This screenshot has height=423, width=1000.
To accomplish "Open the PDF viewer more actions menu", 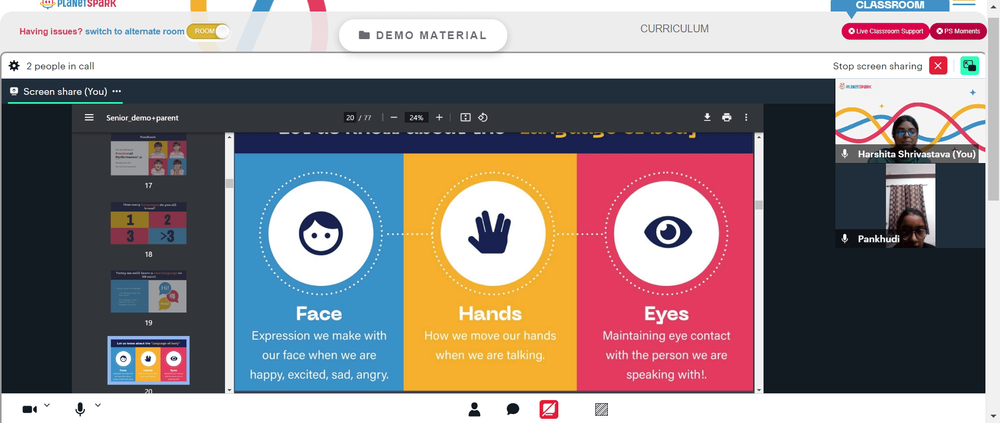I will click(746, 117).
